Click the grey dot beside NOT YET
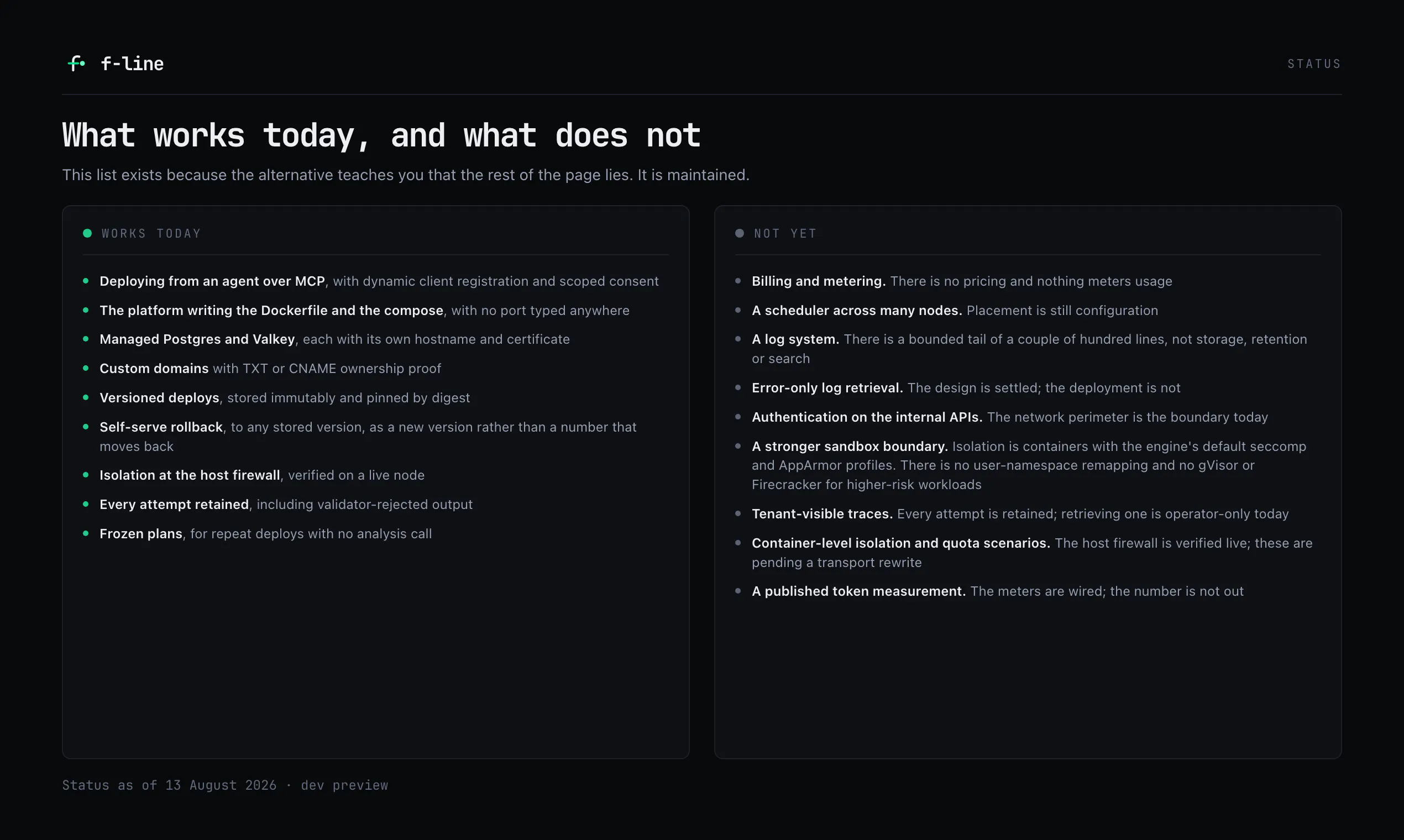 (x=740, y=233)
